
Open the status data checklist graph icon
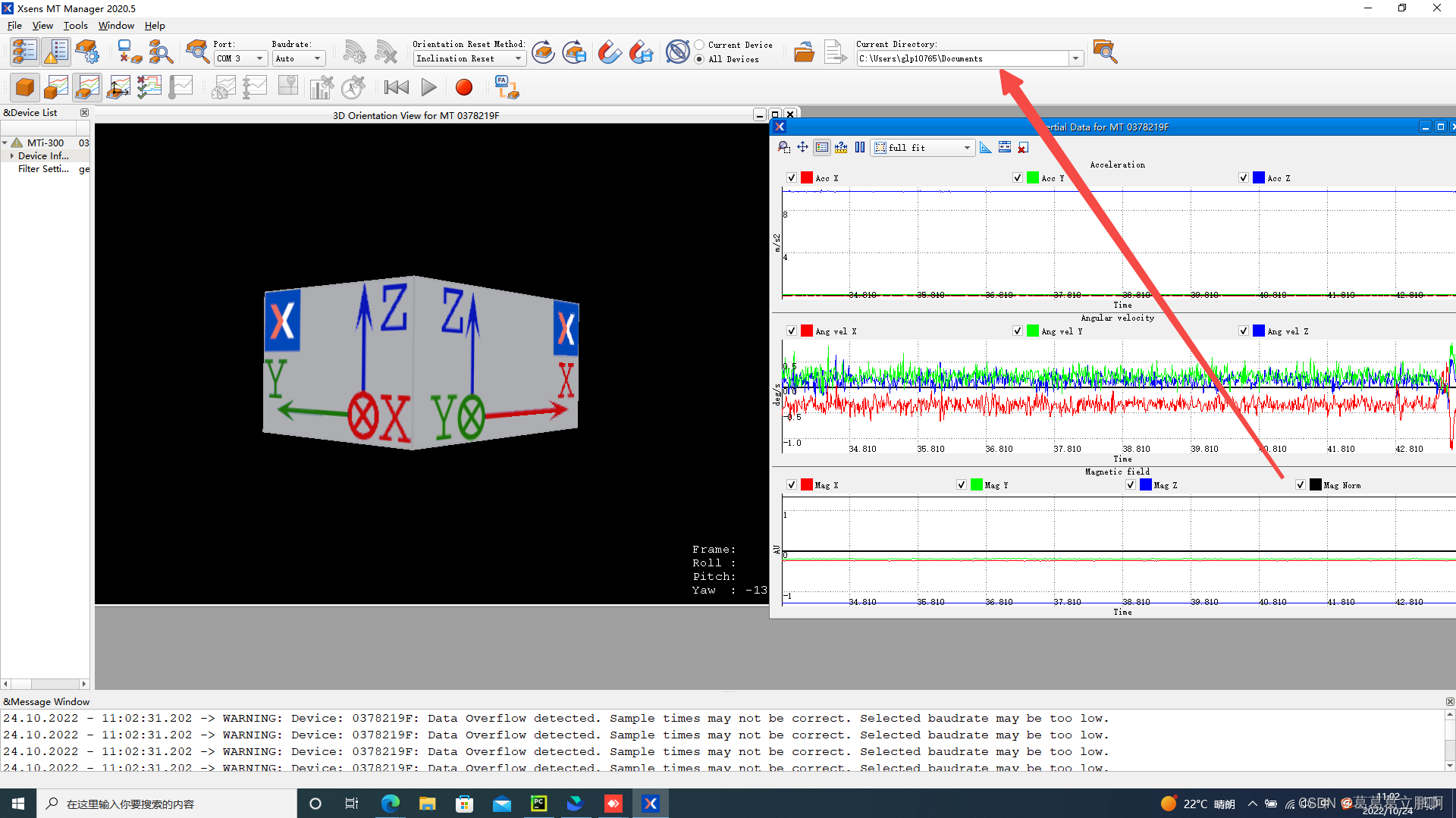pyautogui.click(x=149, y=87)
